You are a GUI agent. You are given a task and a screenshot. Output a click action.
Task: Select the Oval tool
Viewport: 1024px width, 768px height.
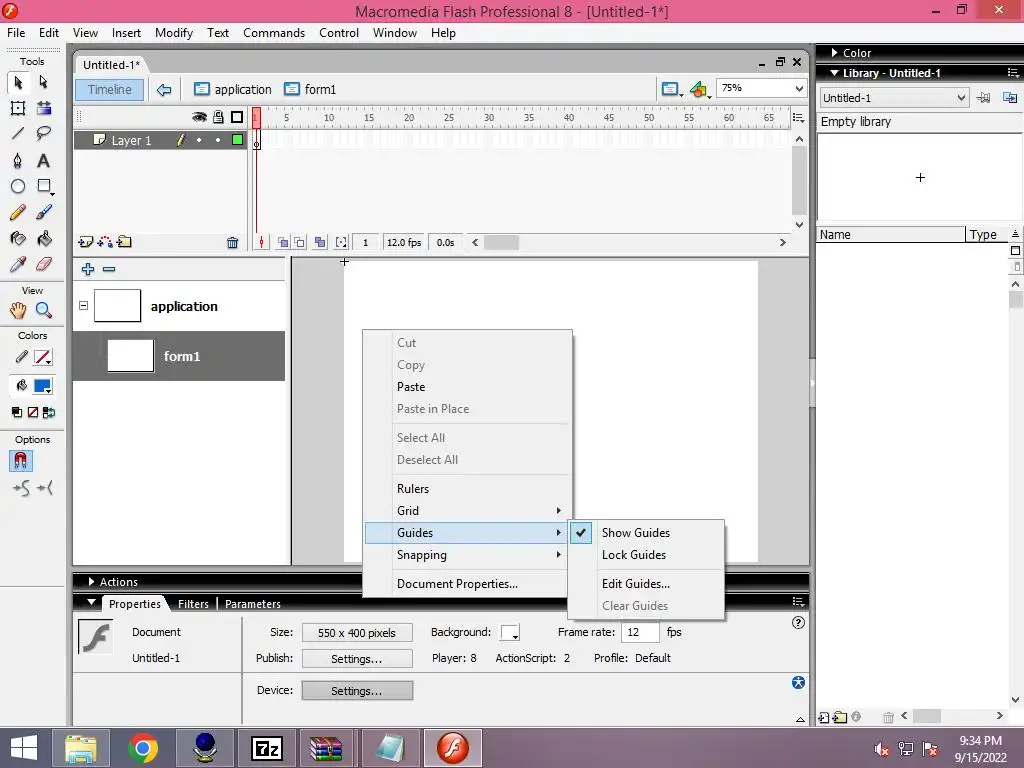point(18,187)
